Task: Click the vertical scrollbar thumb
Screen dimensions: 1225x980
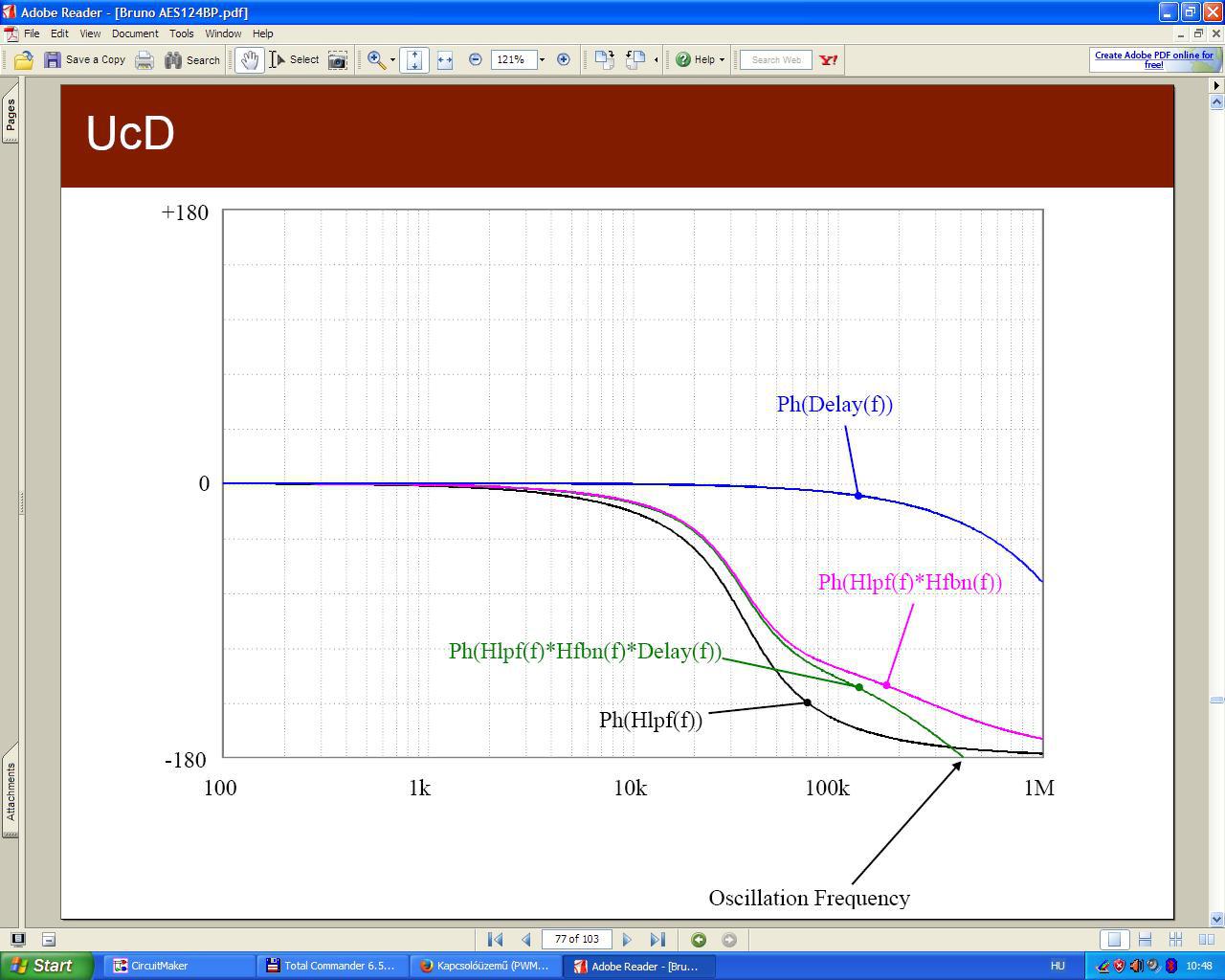Action: point(1216,701)
